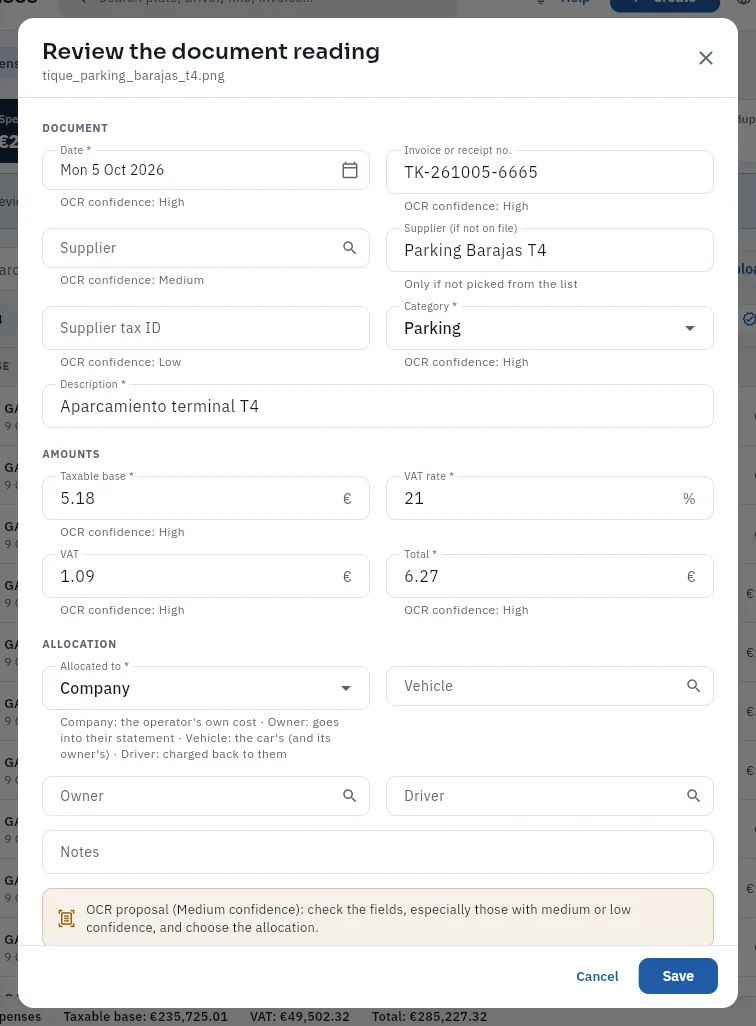Image resolution: width=756 pixels, height=1026 pixels.
Task: Click 'Review the document reading' title
Action: (211, 51)
